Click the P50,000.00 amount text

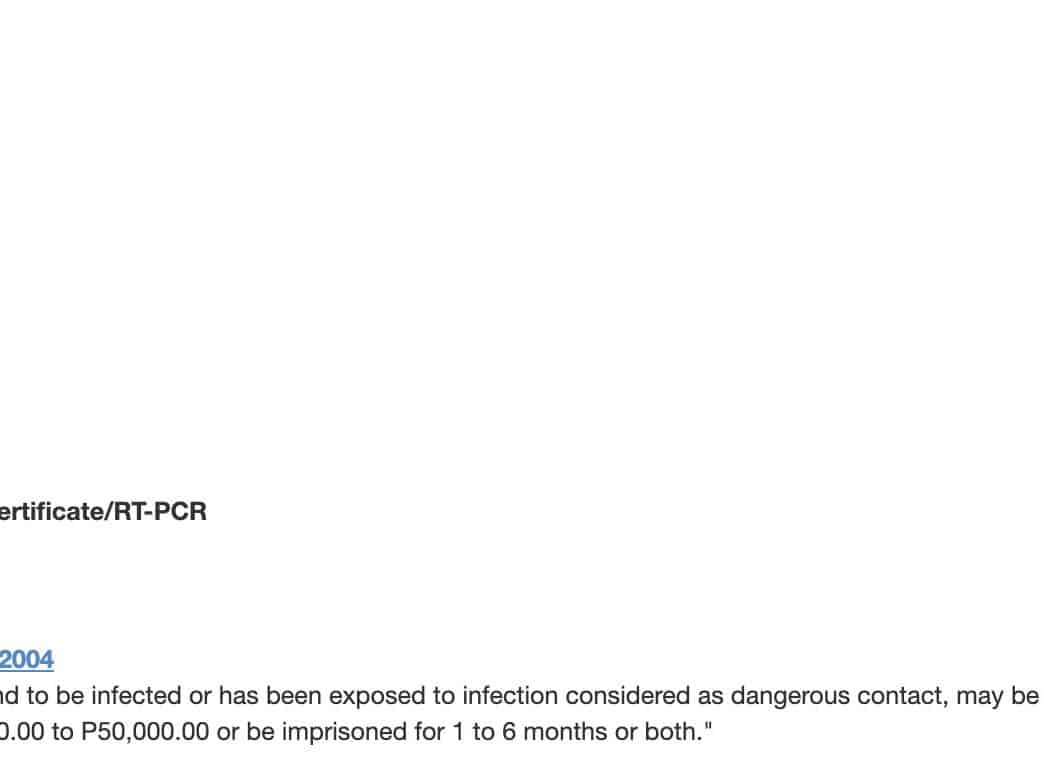tap(145, 732)
